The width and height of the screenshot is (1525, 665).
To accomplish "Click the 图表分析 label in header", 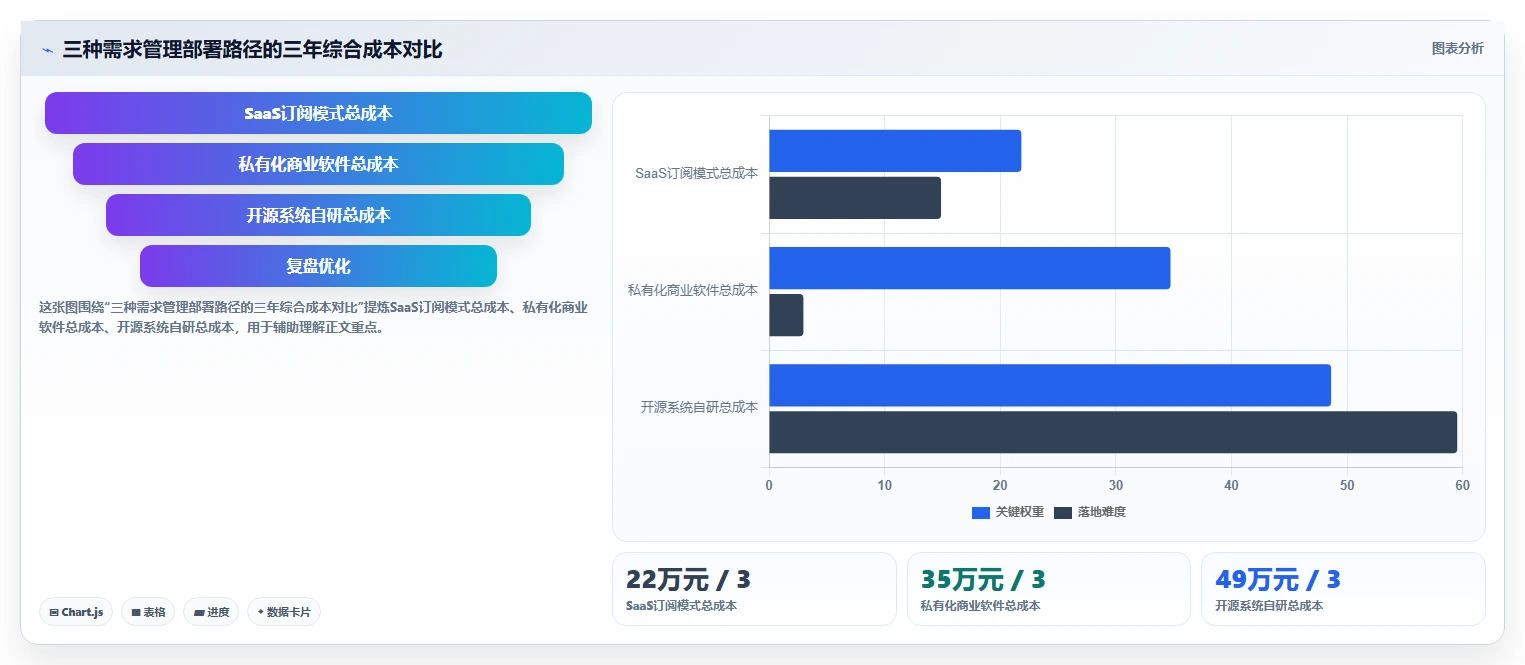I will (1457, 48).
